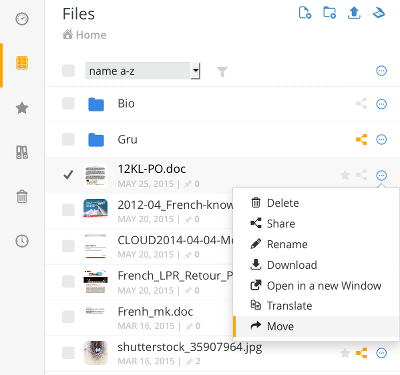Open the shutterstock_35907964.jpg file name
This screenshot has width=400, height=375.
coord(190,347)
